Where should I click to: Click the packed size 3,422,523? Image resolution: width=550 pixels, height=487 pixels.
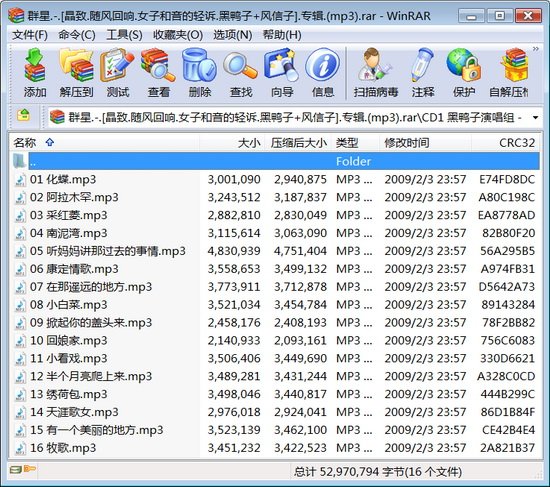[x=300, y=448]
